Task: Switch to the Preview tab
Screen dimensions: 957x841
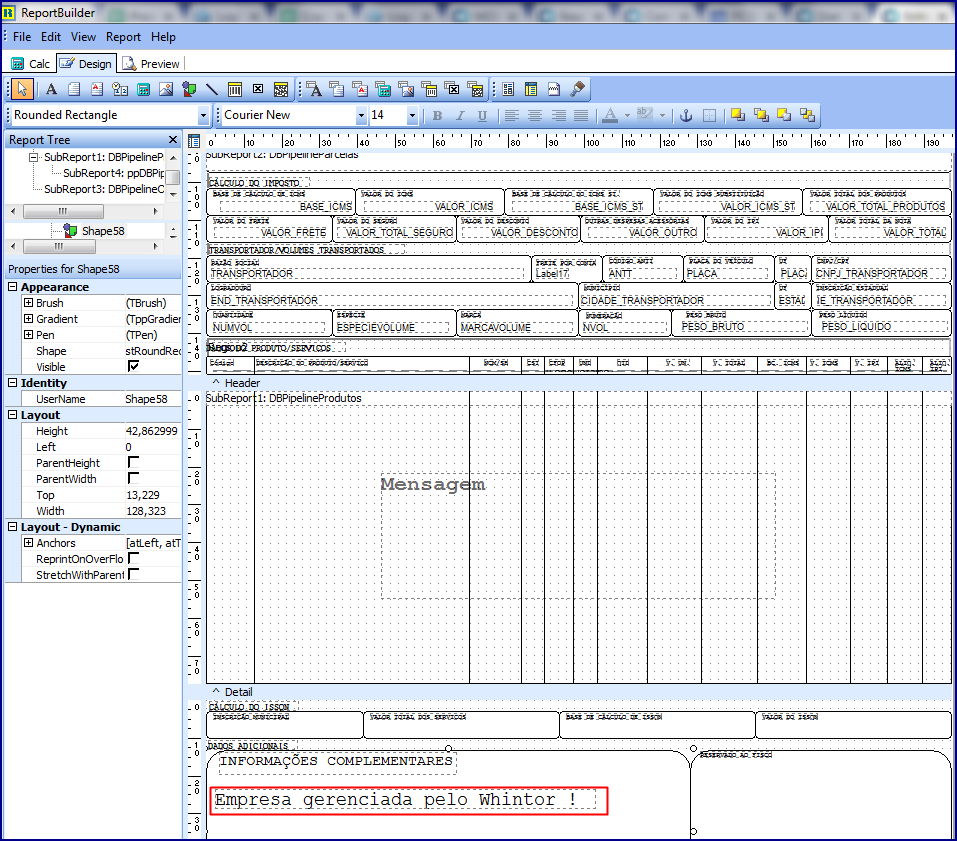Action: click(x=151, y=63)
